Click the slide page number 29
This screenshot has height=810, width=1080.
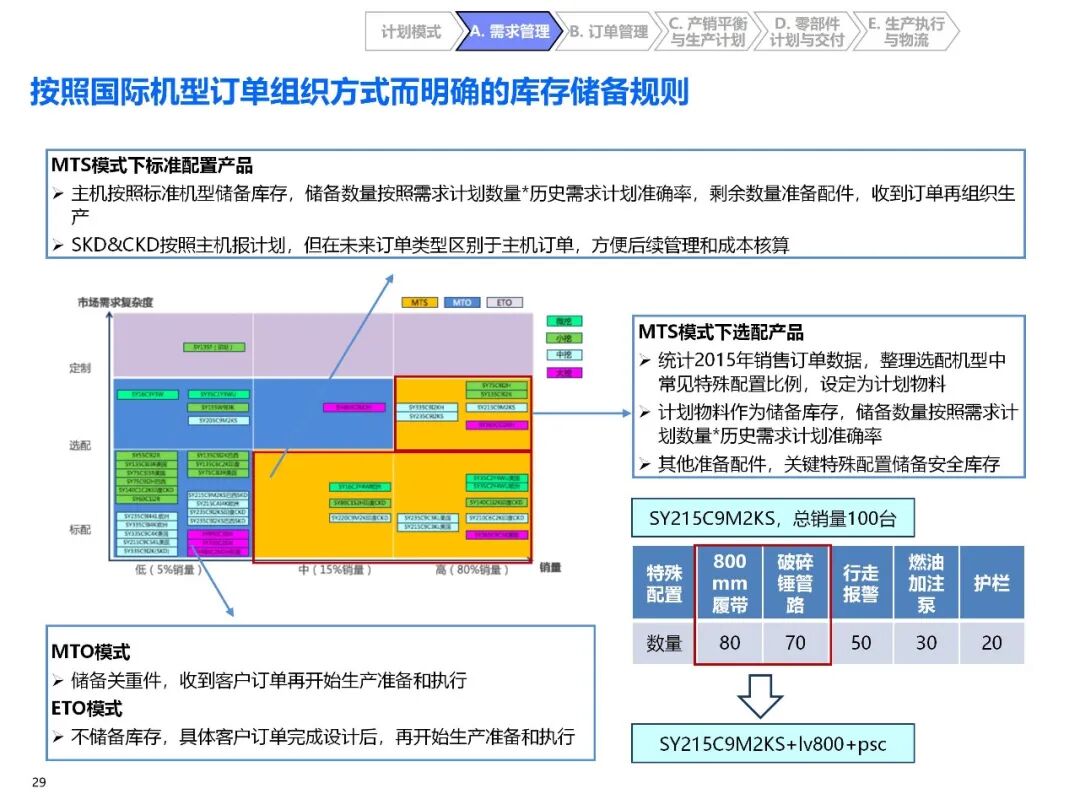point(39,783)
